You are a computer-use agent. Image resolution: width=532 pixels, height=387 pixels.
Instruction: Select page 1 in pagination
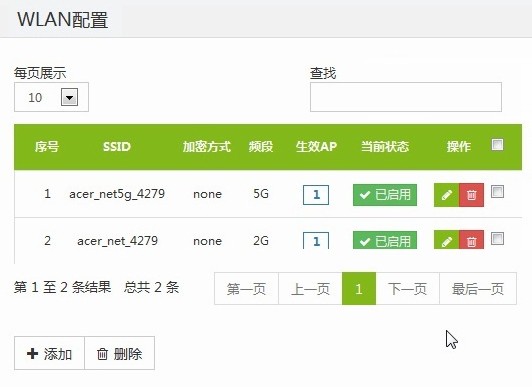coord(359,289)
